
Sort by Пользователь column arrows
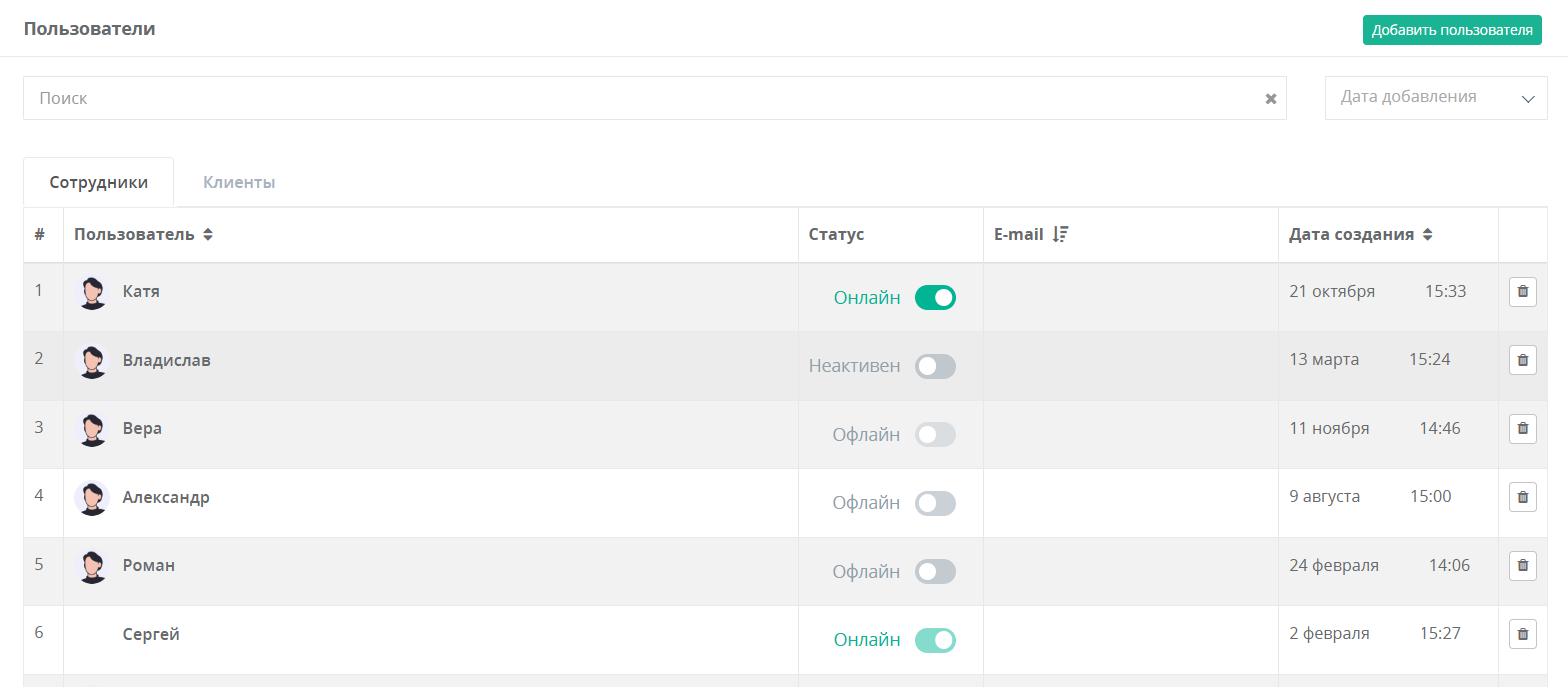pyautogui.click(x=208, y=235)
